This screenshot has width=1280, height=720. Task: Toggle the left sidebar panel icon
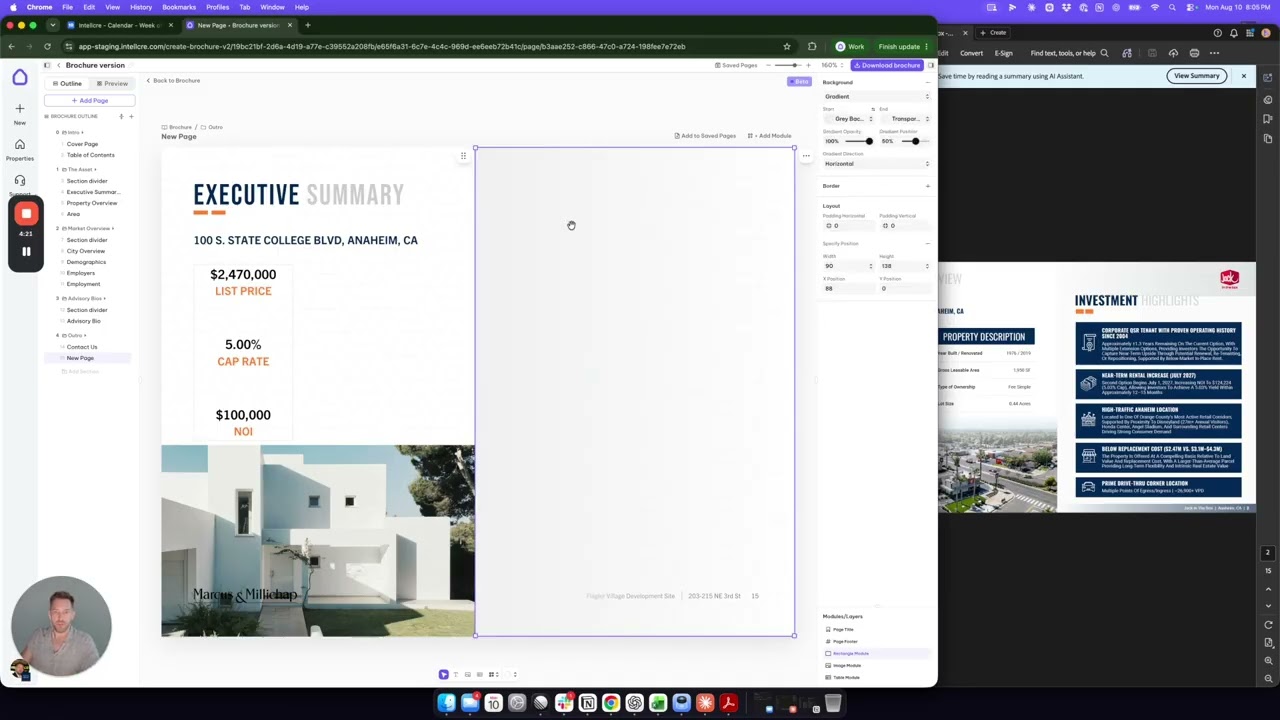(46, 65)
